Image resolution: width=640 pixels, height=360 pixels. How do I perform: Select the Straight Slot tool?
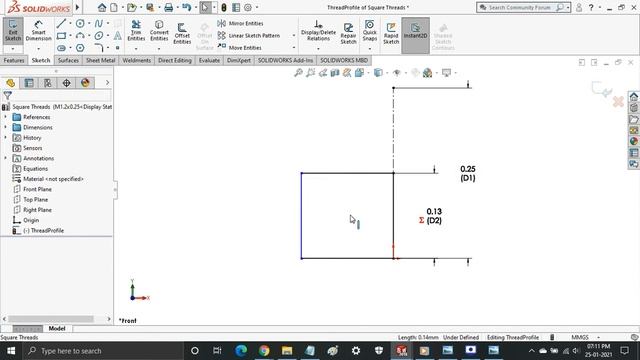(x=61, y=48)
